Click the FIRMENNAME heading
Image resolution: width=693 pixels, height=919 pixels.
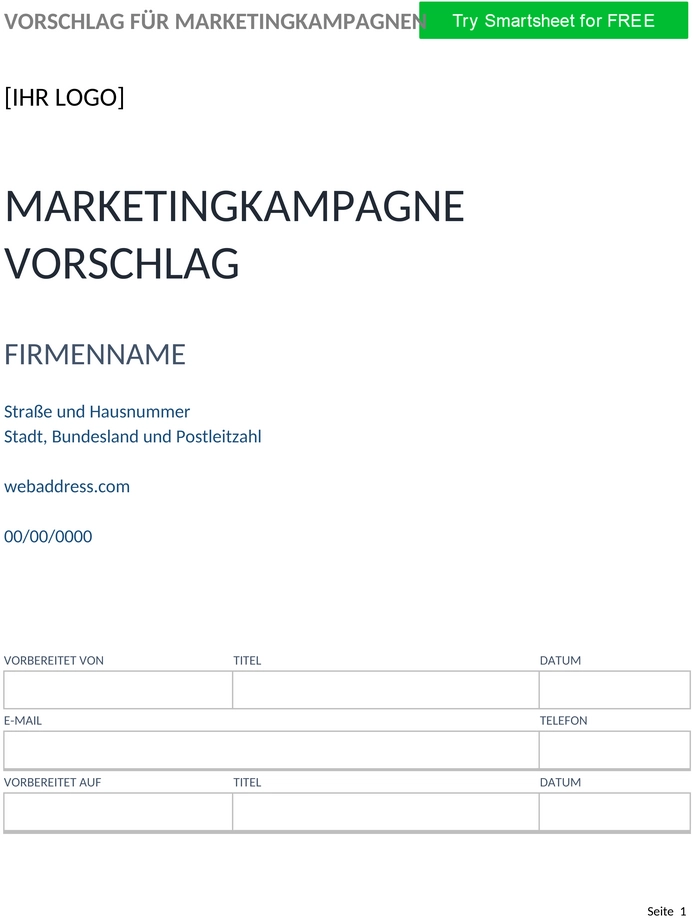[x=95, y=355]
